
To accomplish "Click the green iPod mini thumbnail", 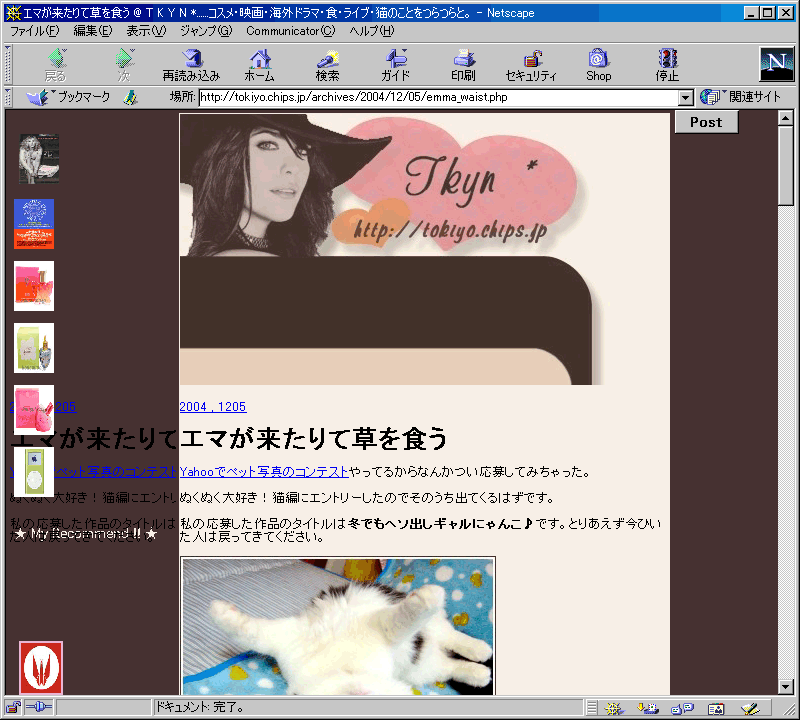I will [x=34, y=472].
